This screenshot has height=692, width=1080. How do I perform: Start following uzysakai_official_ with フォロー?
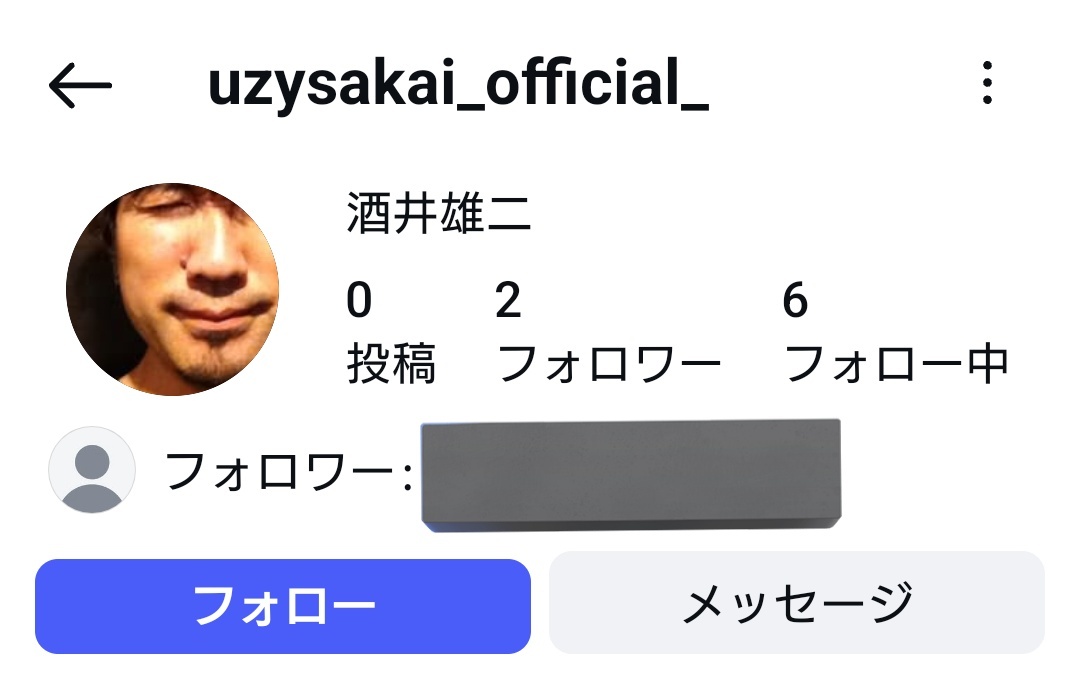click(x=283, y=607)
